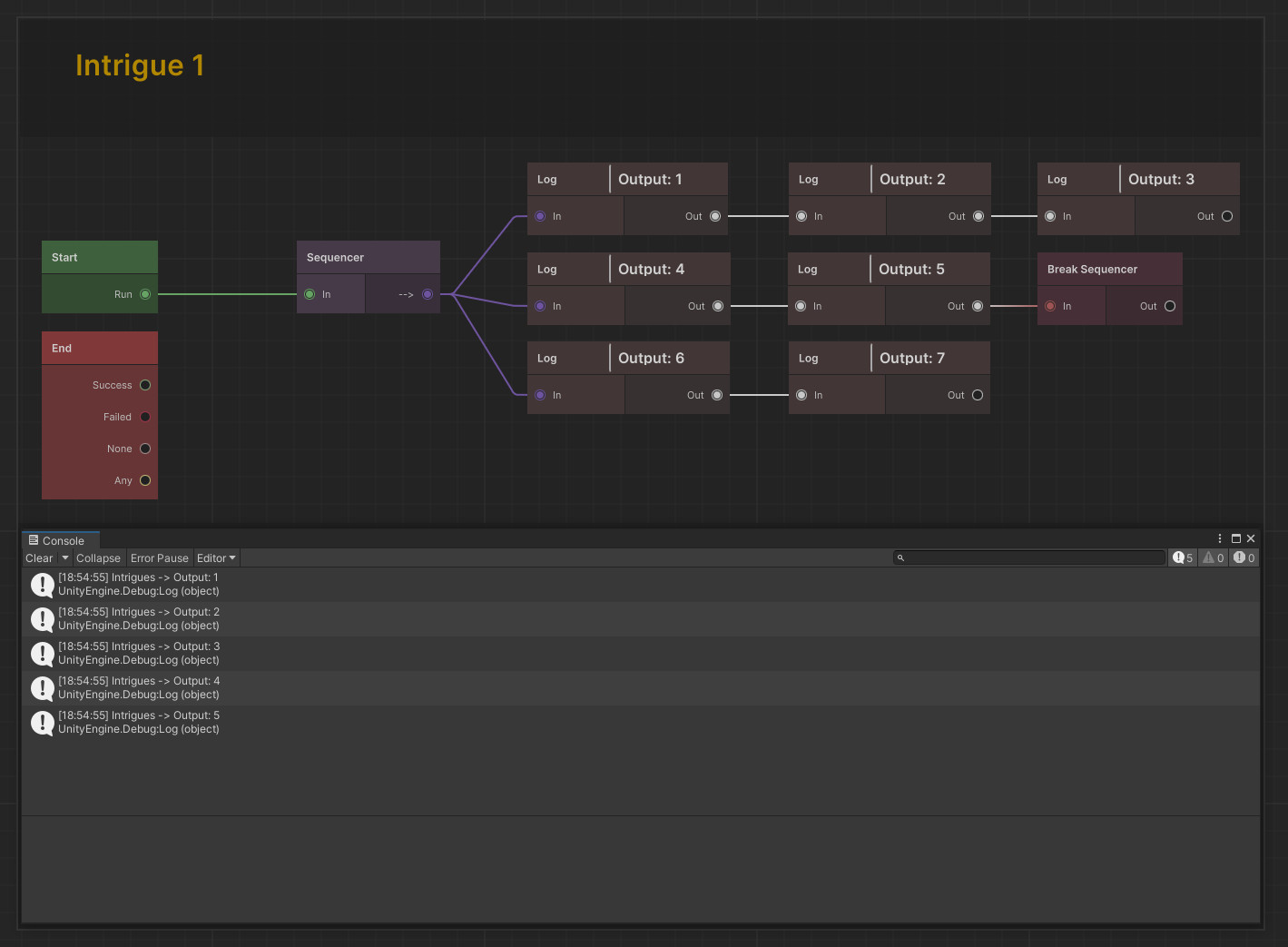The image size is (1288, 947).
Task: Maximize the Console panel
Action: (1235, 538)
